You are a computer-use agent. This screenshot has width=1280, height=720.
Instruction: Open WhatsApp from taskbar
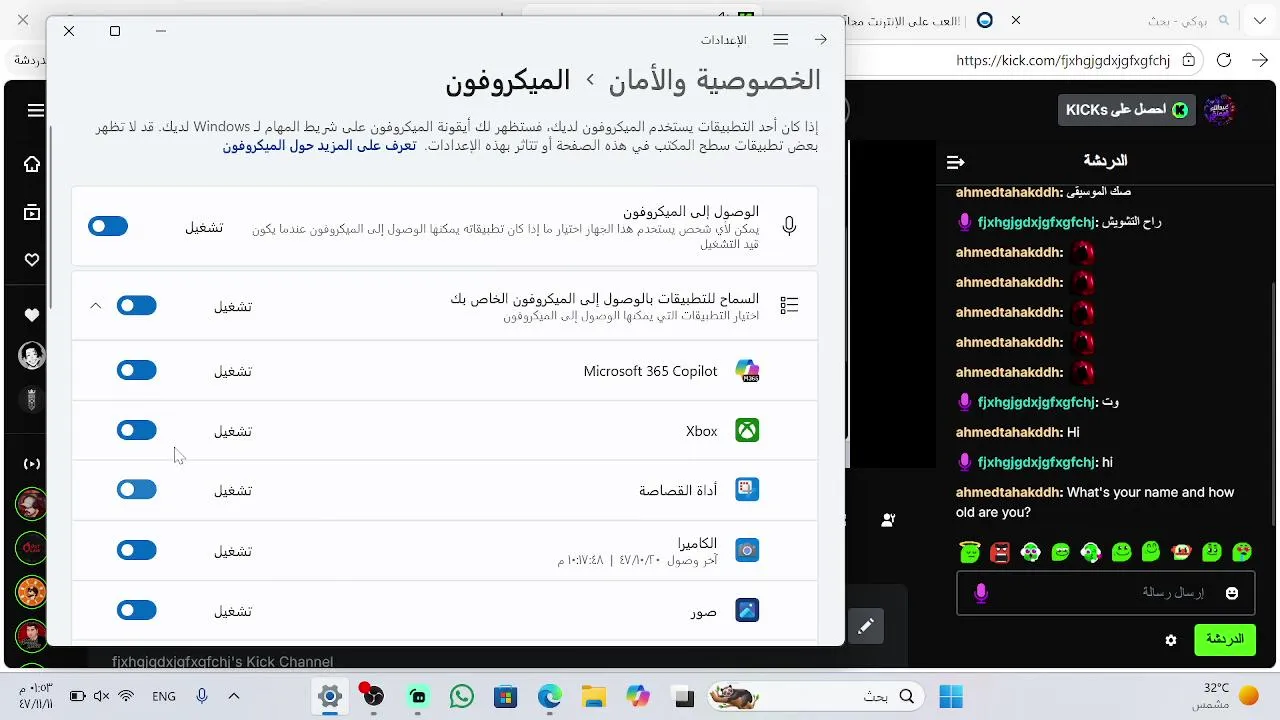(461, 697)
